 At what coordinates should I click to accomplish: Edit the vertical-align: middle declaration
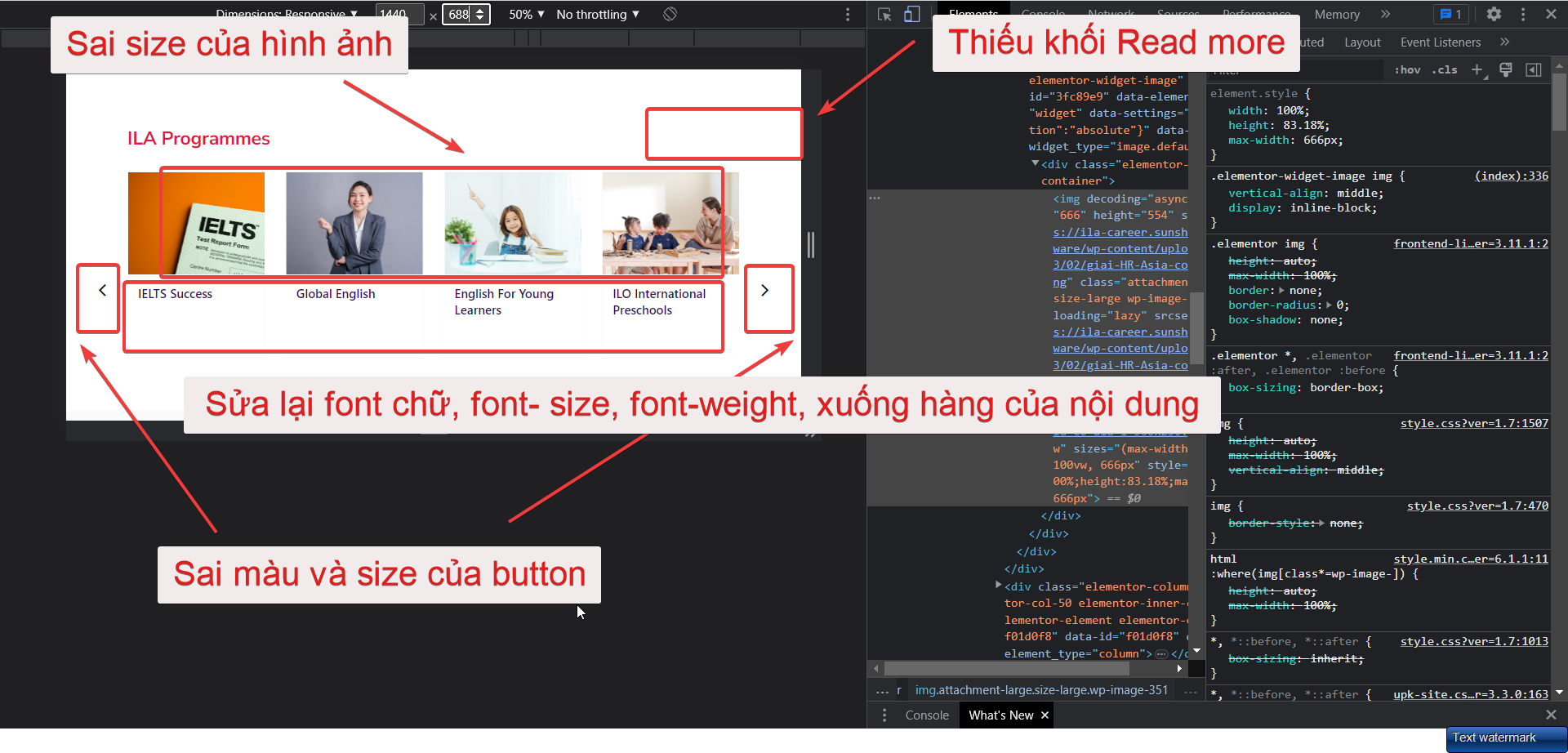pyautogui.click(x=1305, y=194)
